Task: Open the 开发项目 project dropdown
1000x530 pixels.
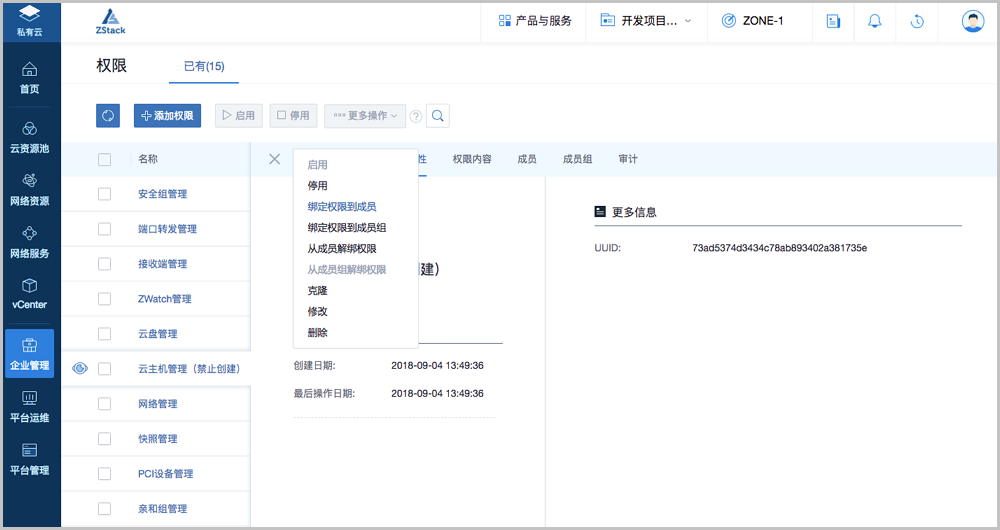Action: [645, 21]
